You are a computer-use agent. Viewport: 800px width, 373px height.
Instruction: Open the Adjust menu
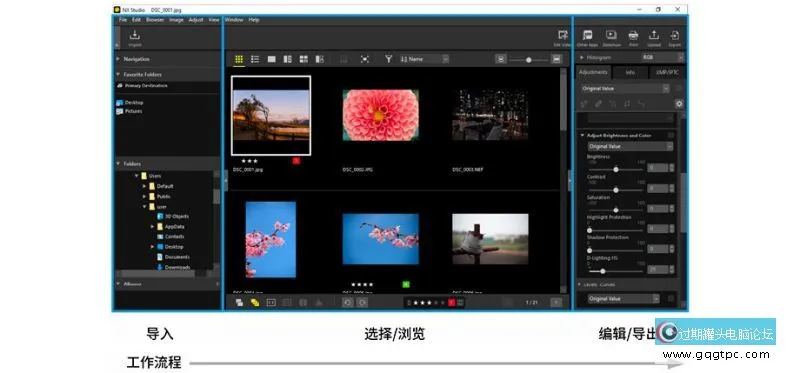click(196, 20)
